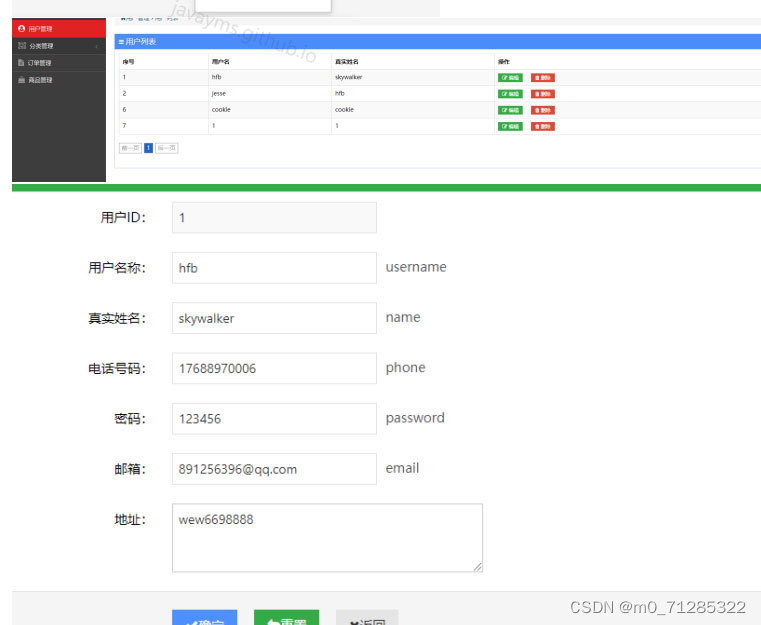The width and height of the screenshot is (761, 625).
Task: Open 商品管理 in the sidebar
Action: [x=59, y=80]
